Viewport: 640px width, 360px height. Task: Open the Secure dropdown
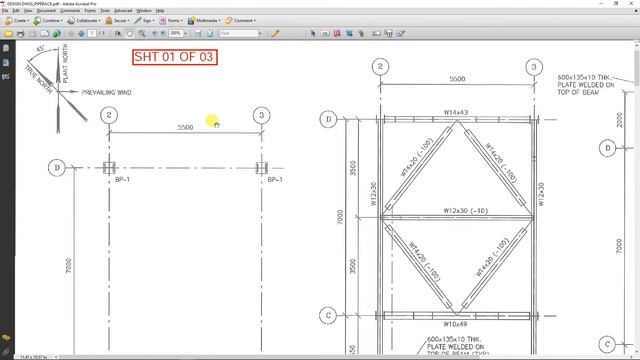click(x=117, y=20)
